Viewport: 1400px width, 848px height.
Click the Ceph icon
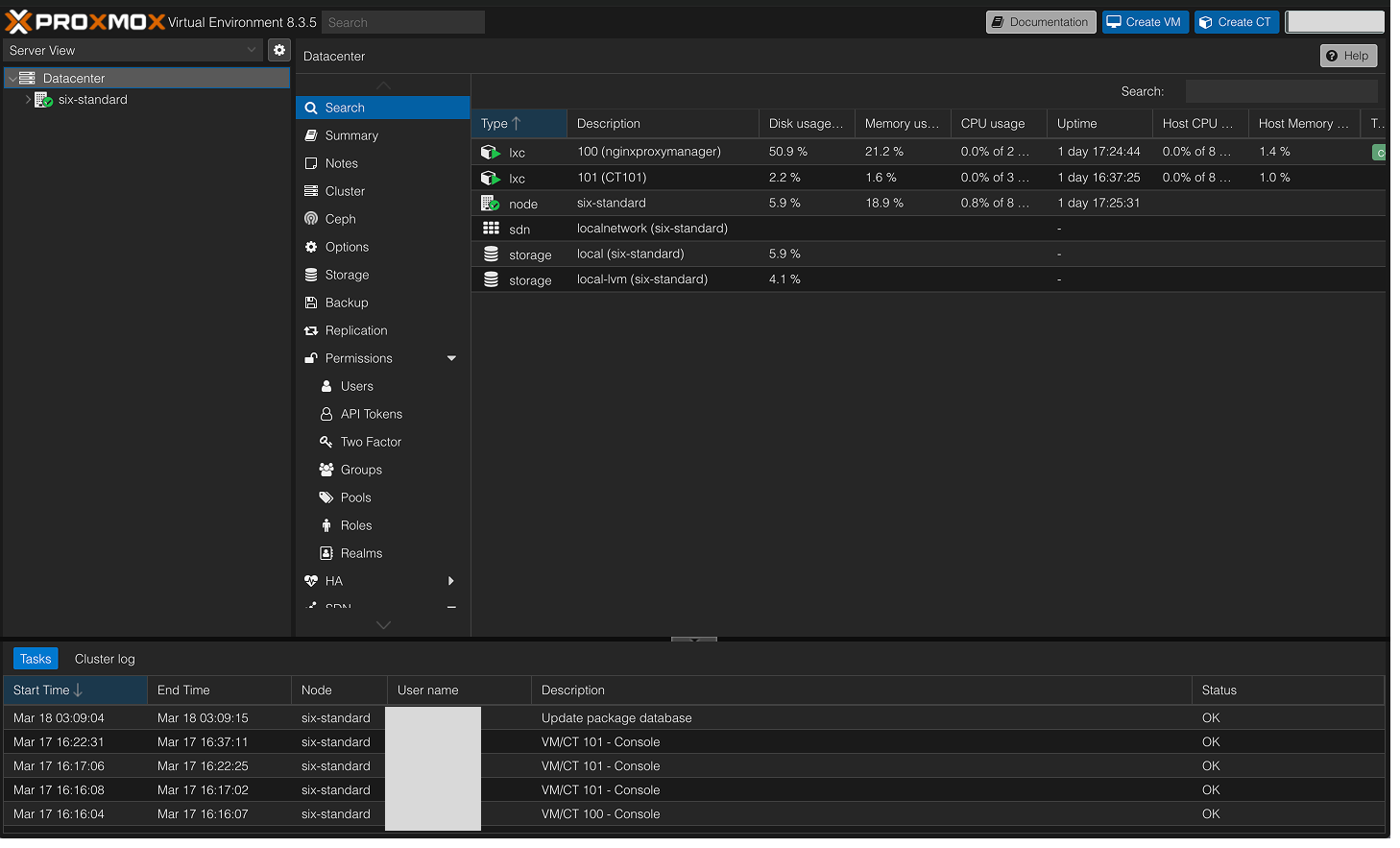pos(311,219)
